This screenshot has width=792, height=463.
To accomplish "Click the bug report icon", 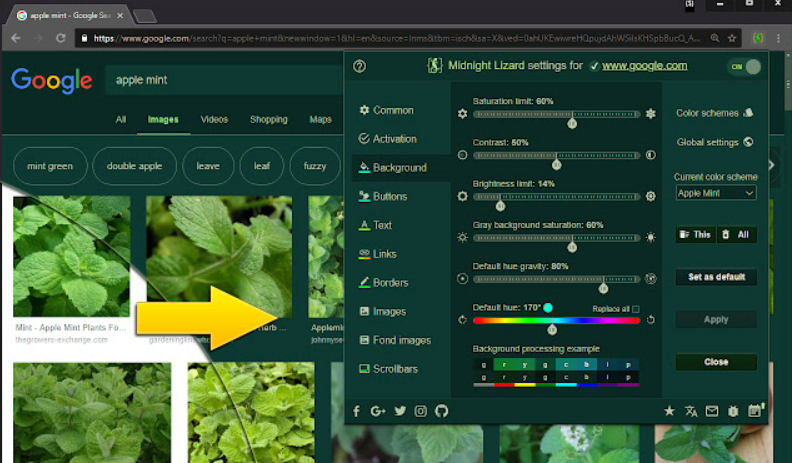I will (733, 411).
